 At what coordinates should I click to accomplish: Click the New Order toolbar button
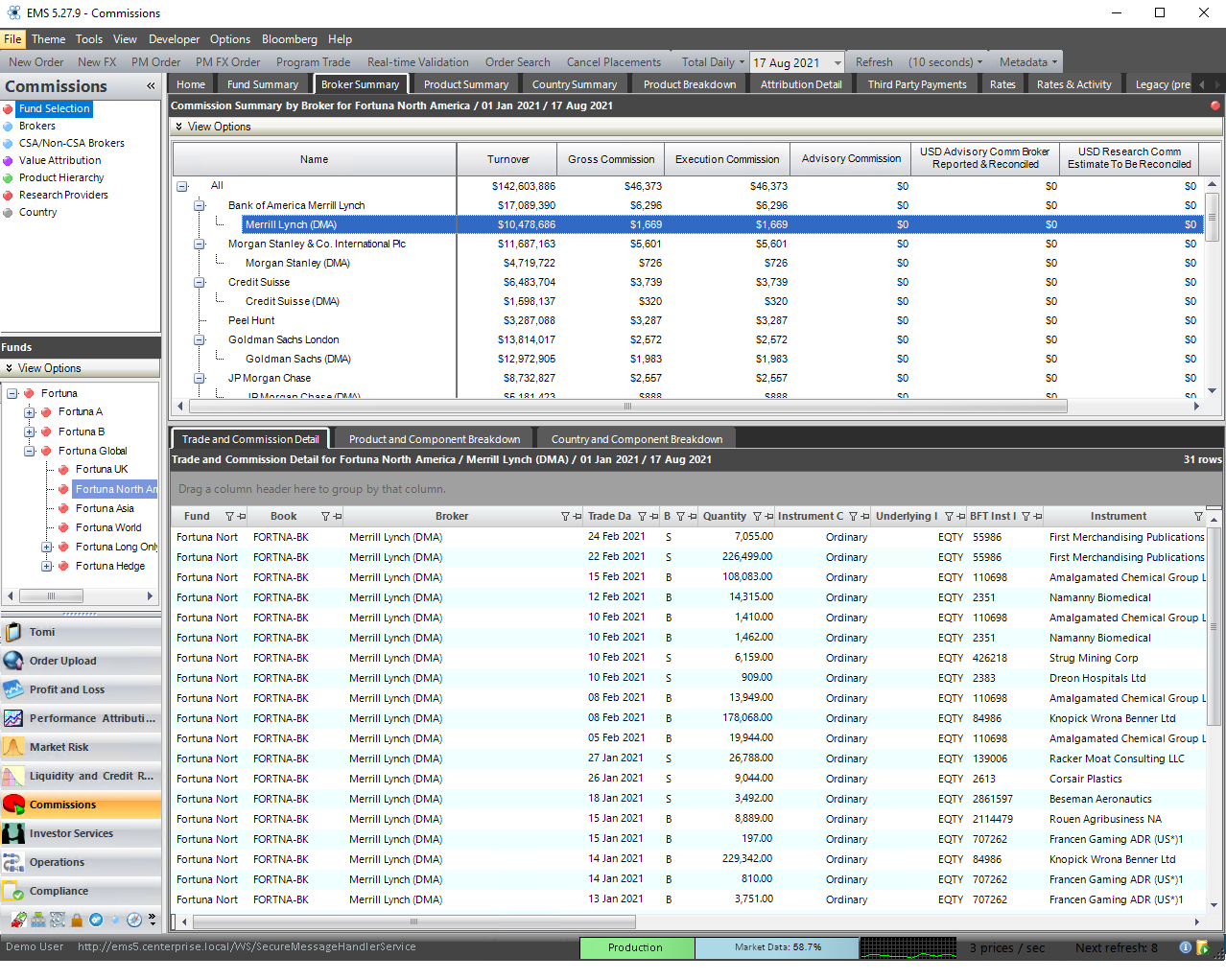click(35, 62)
